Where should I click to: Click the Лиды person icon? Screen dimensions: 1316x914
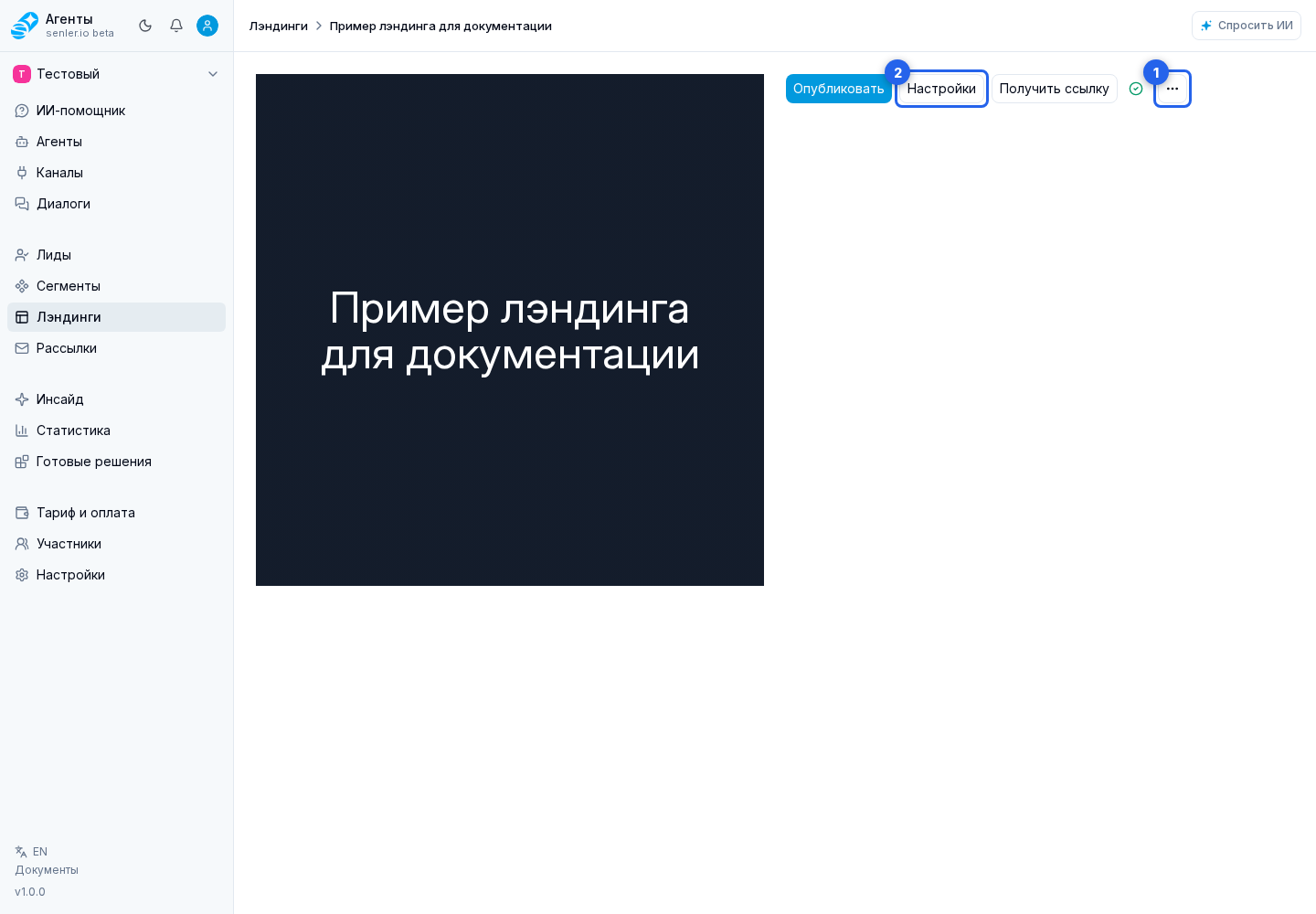point(22,255)
